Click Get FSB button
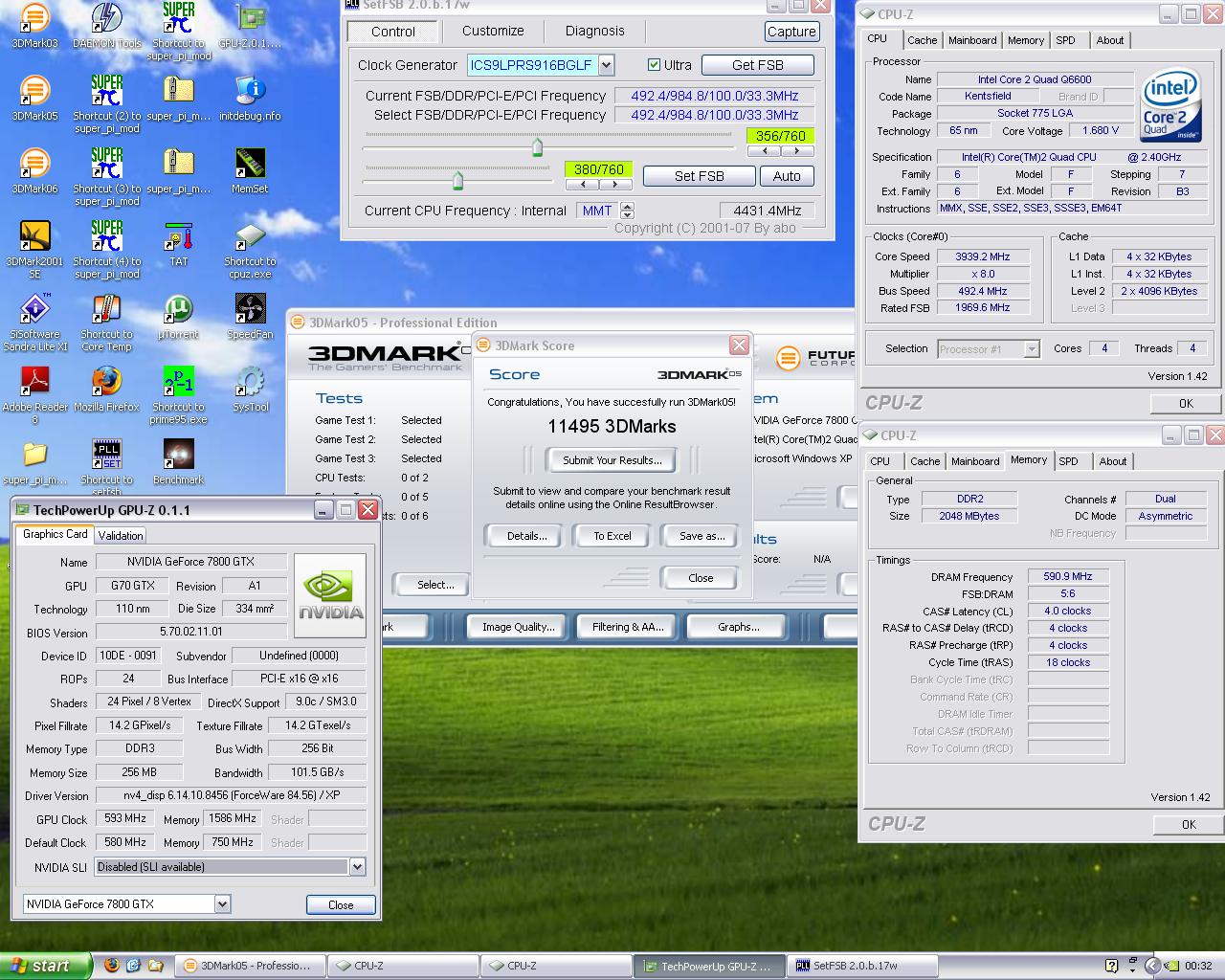The width and height of the screenshot is (1225, 980). [758, 65]
